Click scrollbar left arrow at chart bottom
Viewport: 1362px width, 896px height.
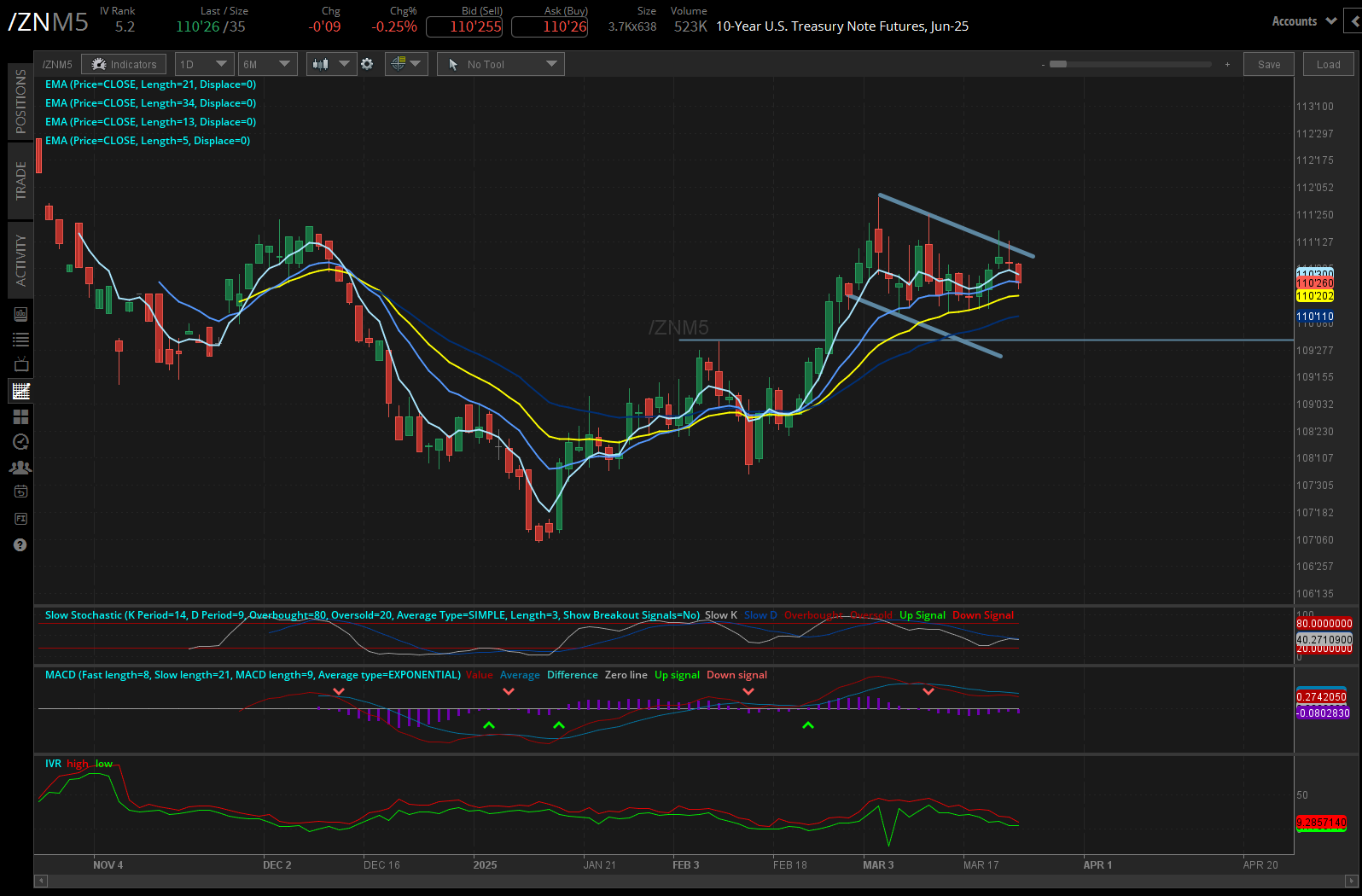(x=40, y=881)
